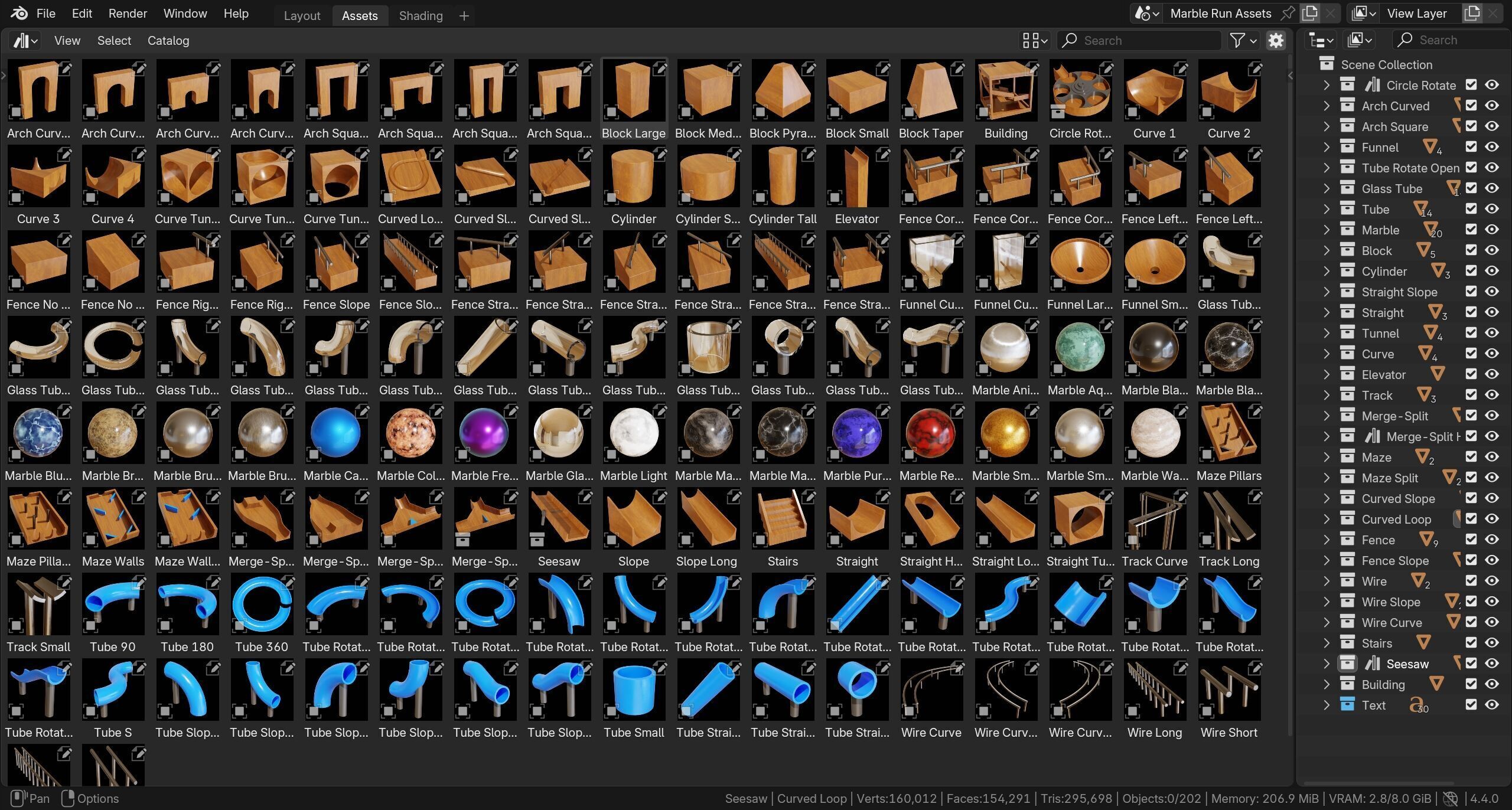The width and height of the screenshot is (1512, 810).
Task: Uncheck the Building collection checkbox
Action: (1471, 684)
